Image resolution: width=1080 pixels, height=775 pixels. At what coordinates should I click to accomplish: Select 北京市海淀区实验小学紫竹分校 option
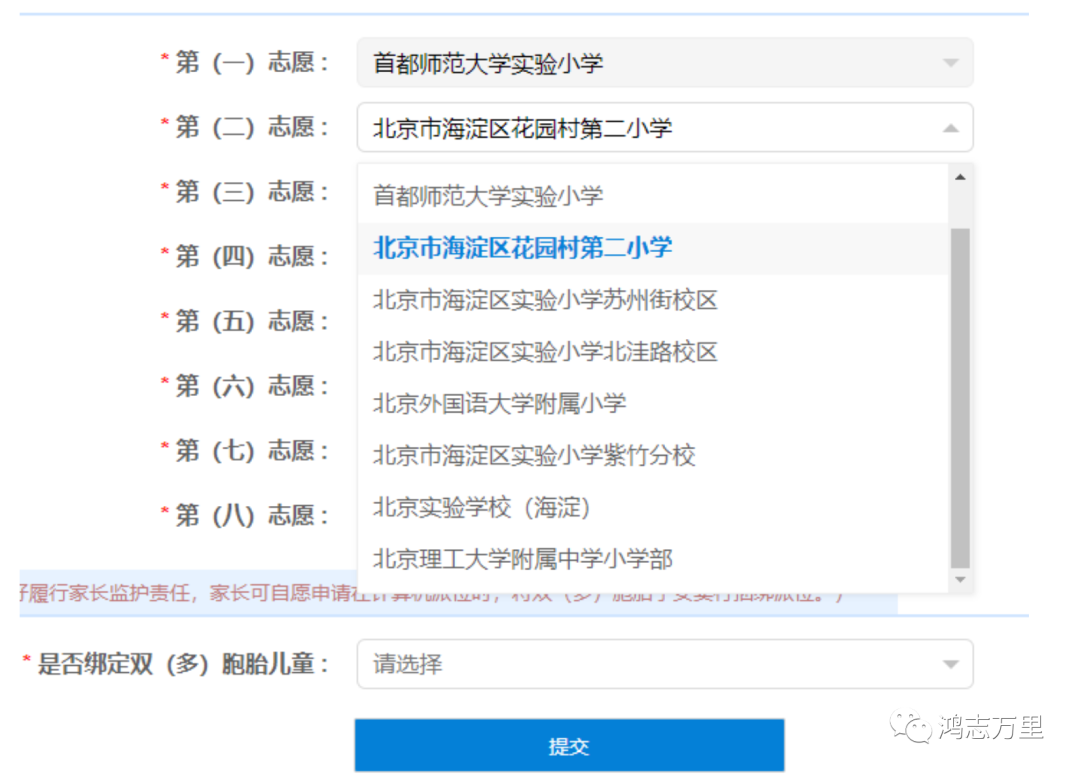click(x=653, y=455)
